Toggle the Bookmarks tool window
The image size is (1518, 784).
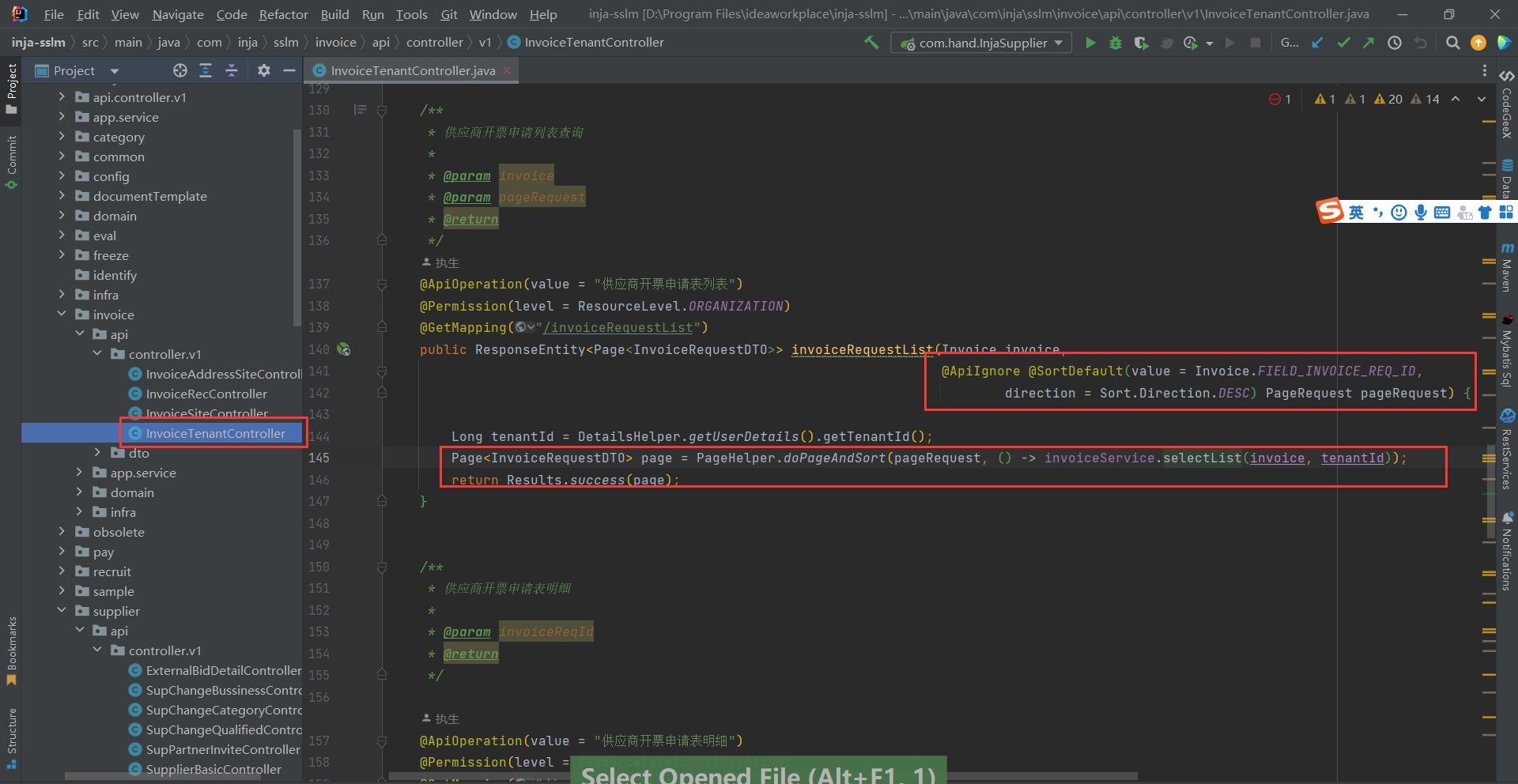(x=11, y=651)
